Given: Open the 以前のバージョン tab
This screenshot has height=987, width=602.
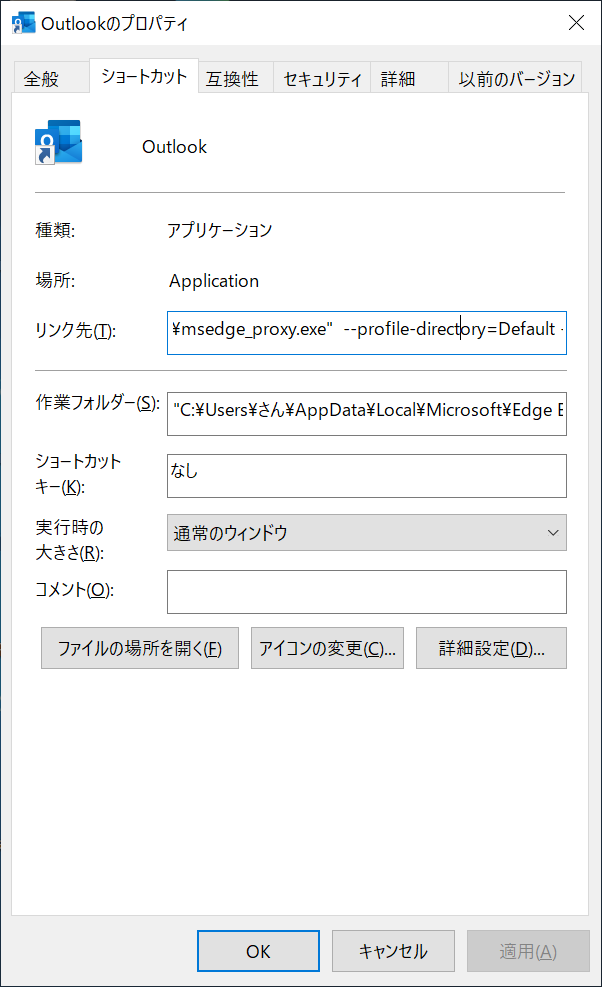Looking at the screenshot, I should point(515,79).
